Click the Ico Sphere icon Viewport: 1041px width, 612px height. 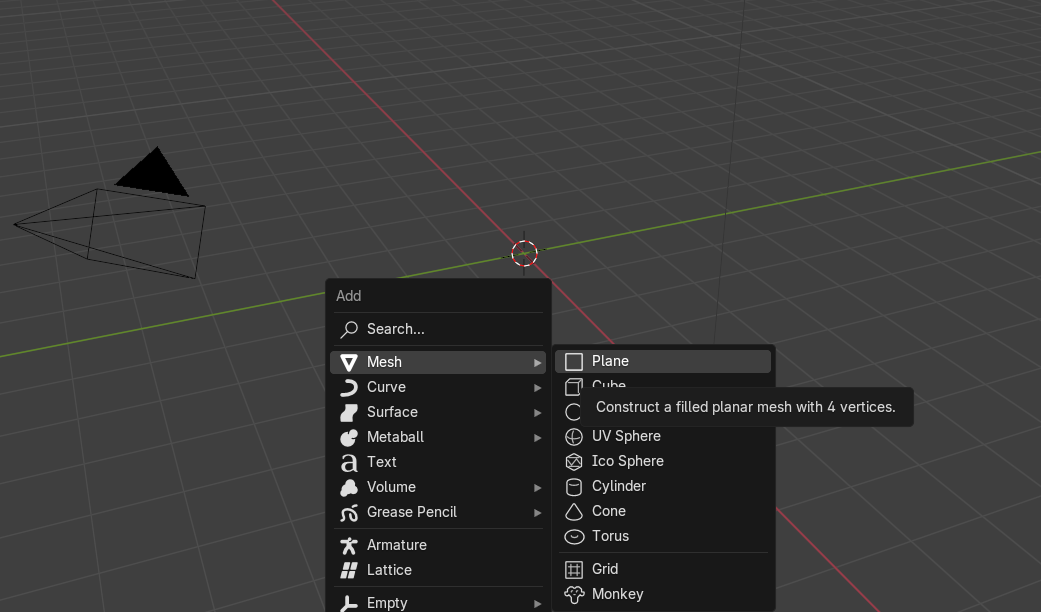pos(574,461)
